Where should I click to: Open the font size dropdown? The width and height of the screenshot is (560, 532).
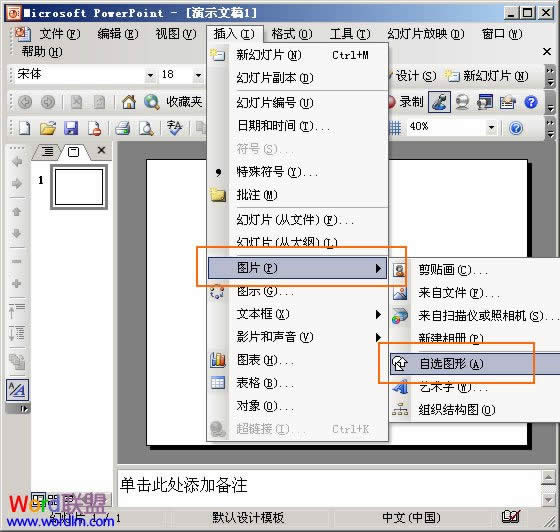198,75
